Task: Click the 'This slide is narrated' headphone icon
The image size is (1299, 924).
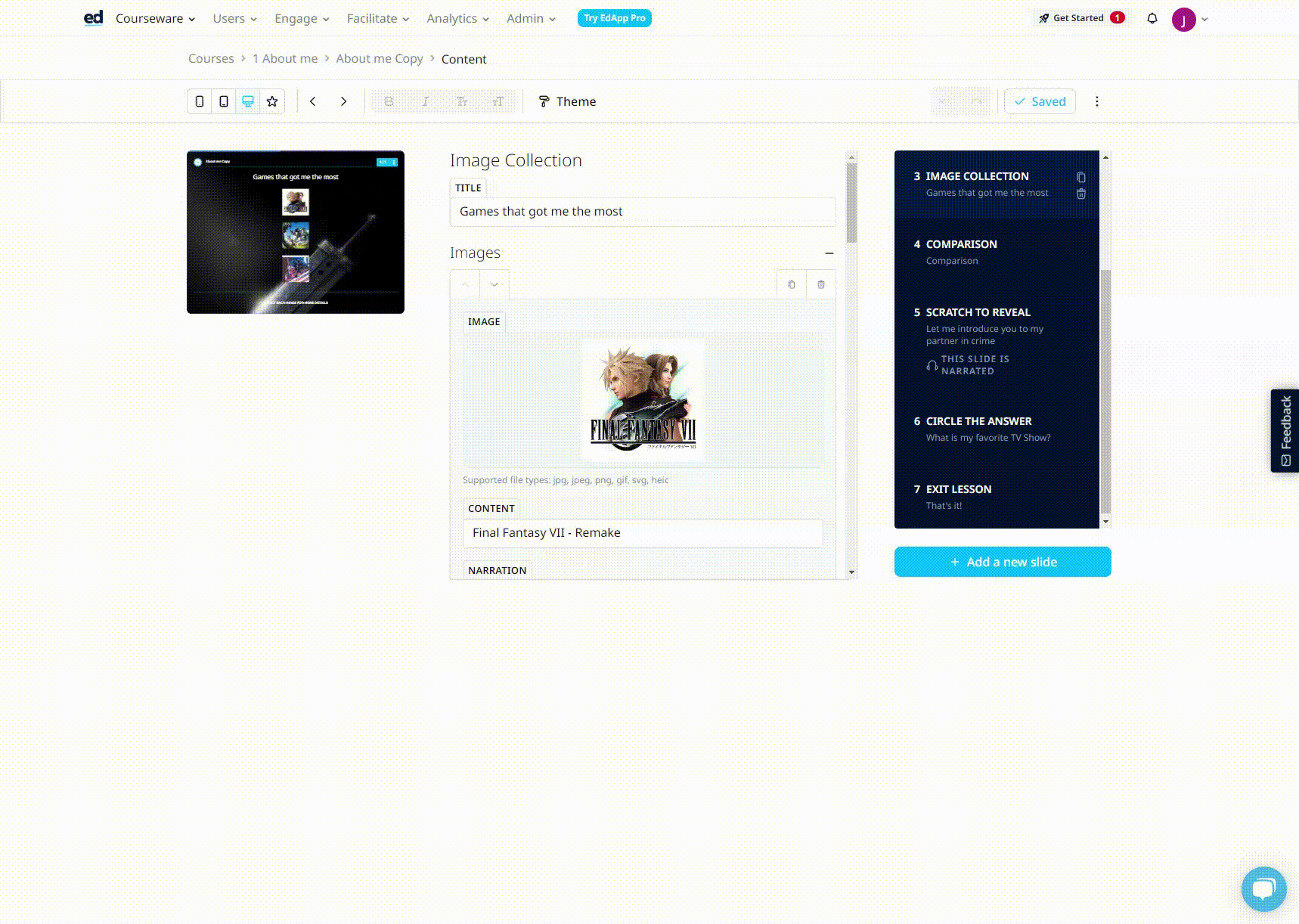Action: click(x=932, y=365)
